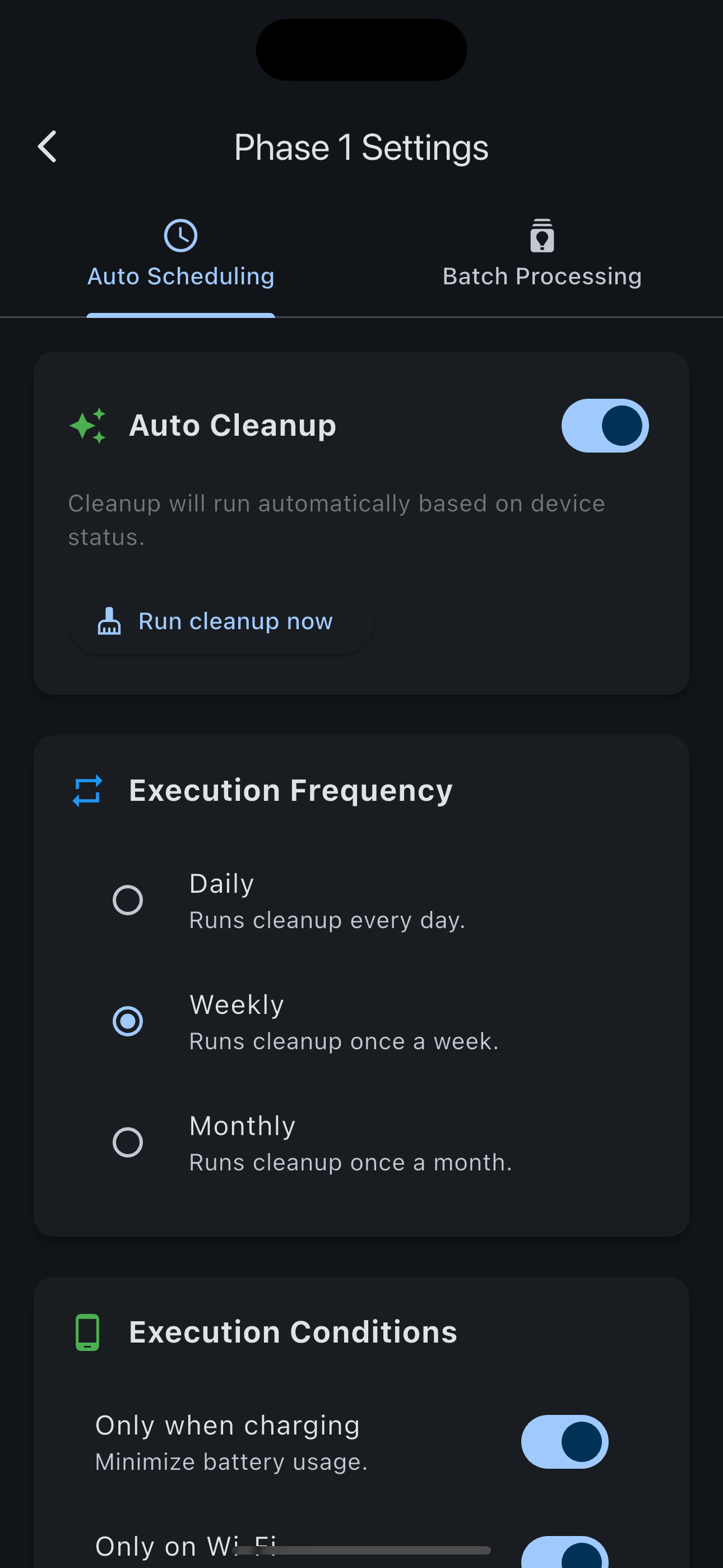The image size is (723, 1568).
Task: Open the Batch Processing tab
Action: click(543, 256)
